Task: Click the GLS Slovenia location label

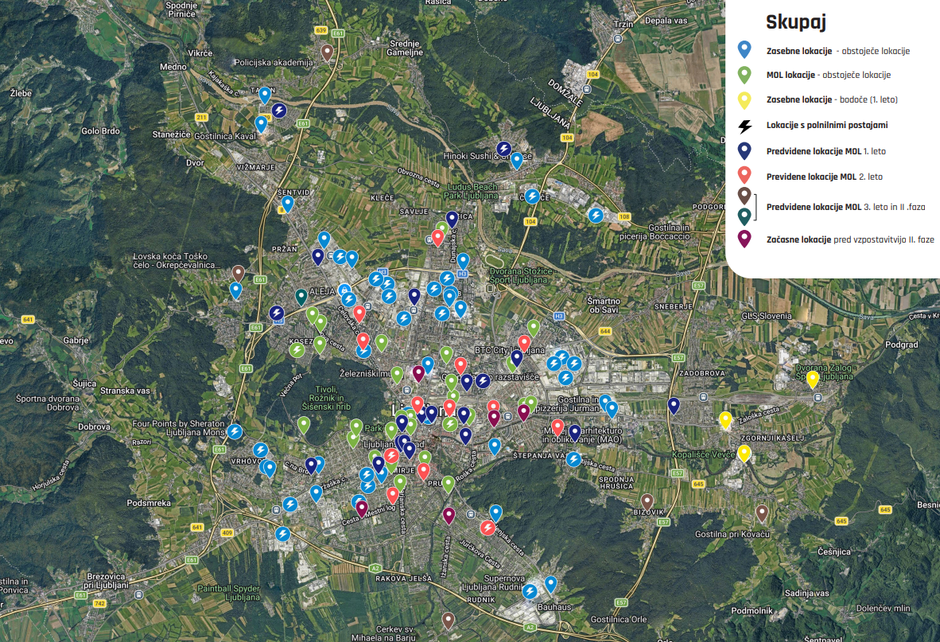Action: (x=767, y=314)
